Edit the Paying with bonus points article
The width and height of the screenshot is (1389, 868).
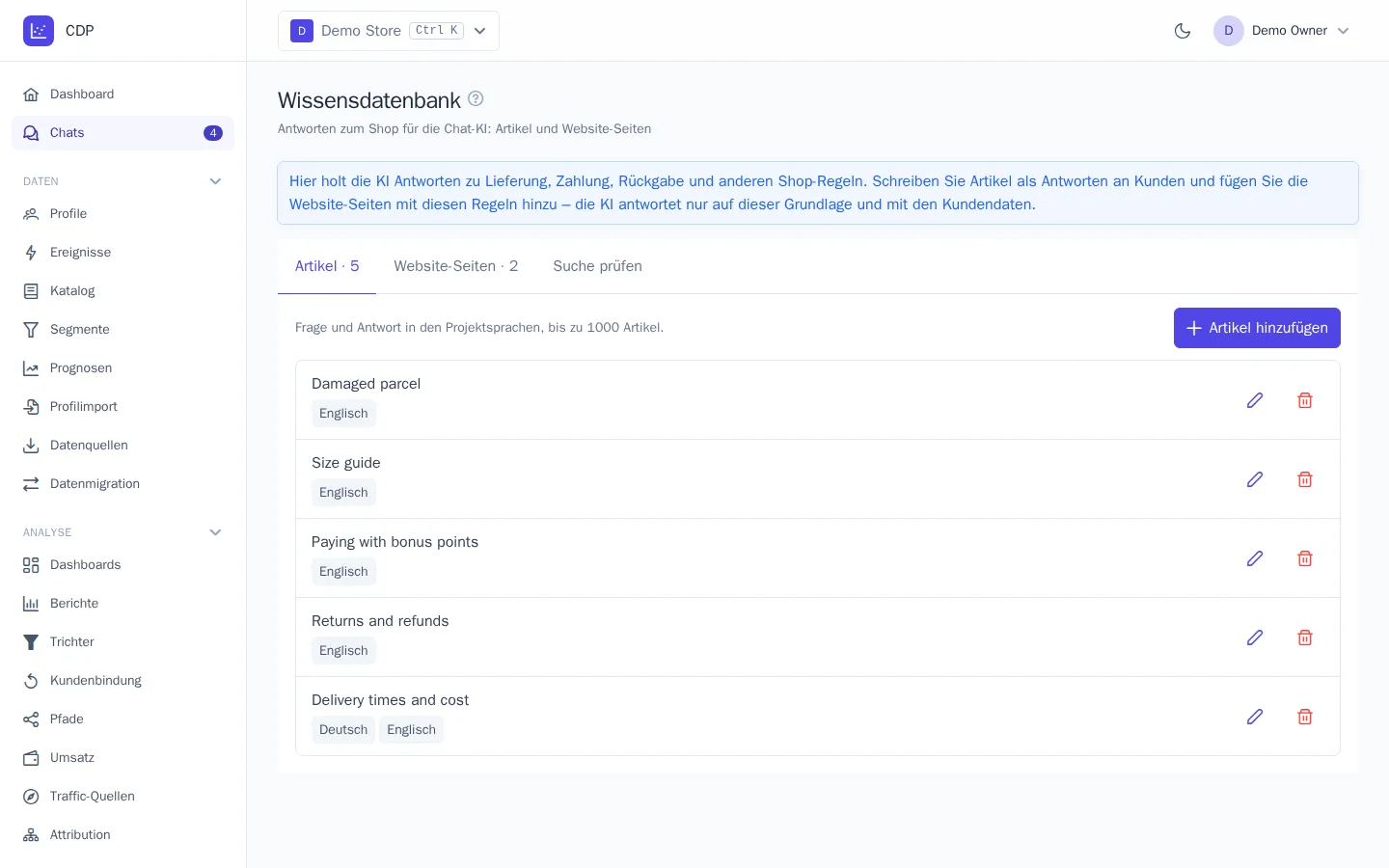1255,558
